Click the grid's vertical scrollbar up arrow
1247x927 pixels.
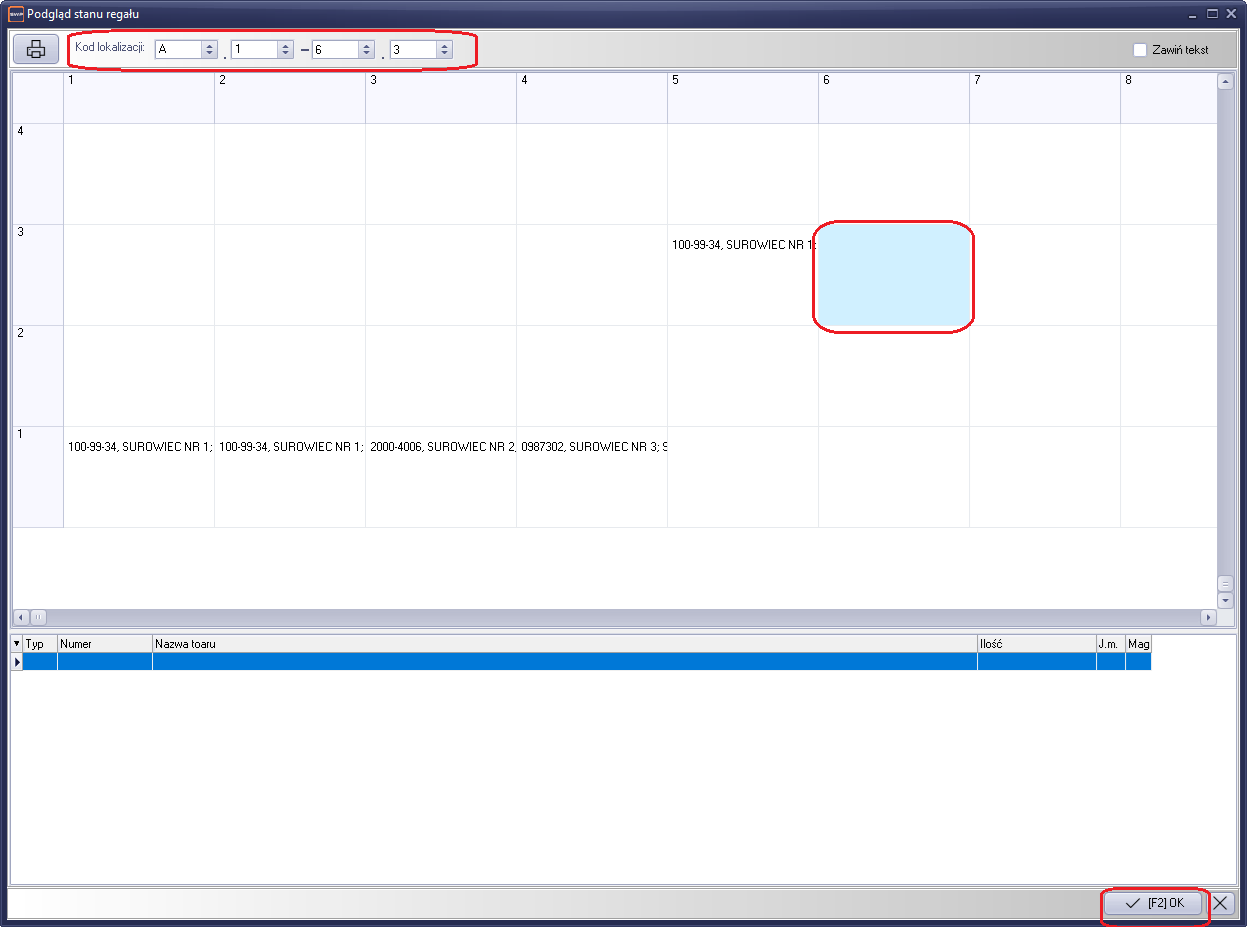point(1225,82)
